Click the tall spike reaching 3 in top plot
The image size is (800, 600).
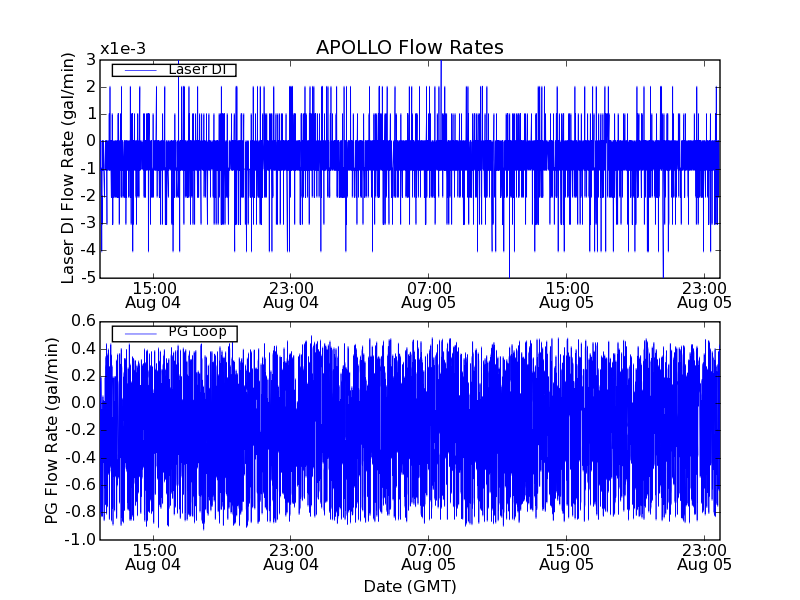click(441, 65)
